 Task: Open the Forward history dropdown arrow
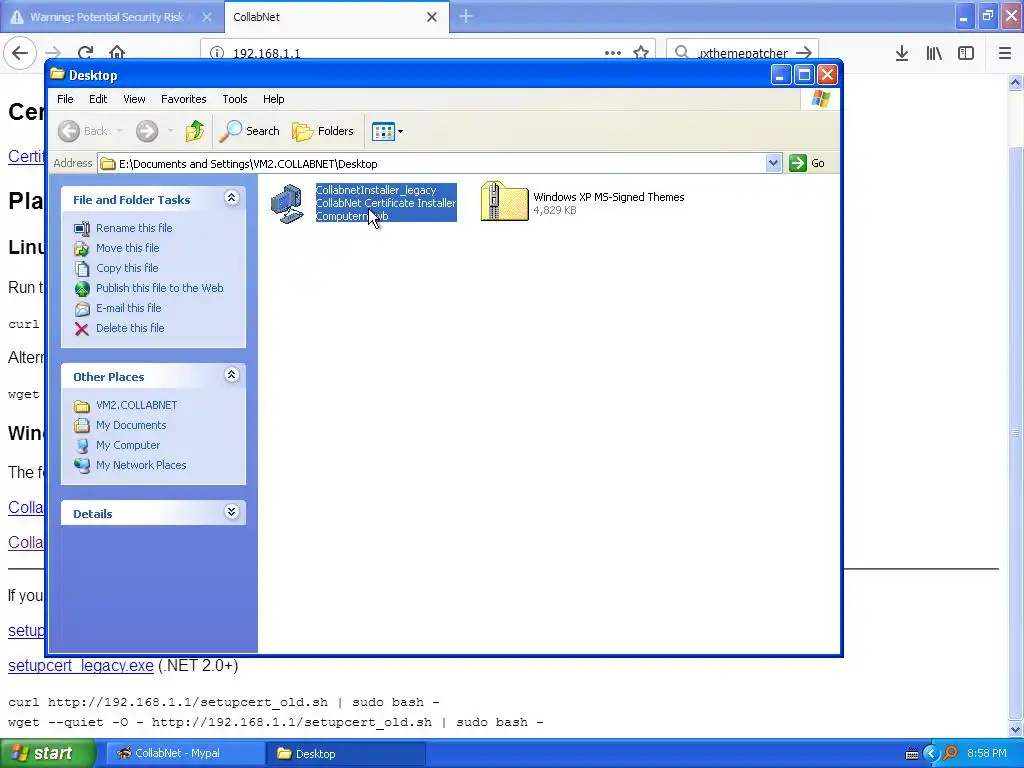[x=170, y=131]
